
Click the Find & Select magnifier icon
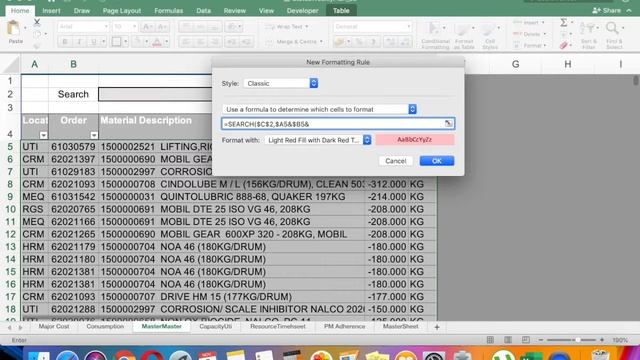pos(613,36)
